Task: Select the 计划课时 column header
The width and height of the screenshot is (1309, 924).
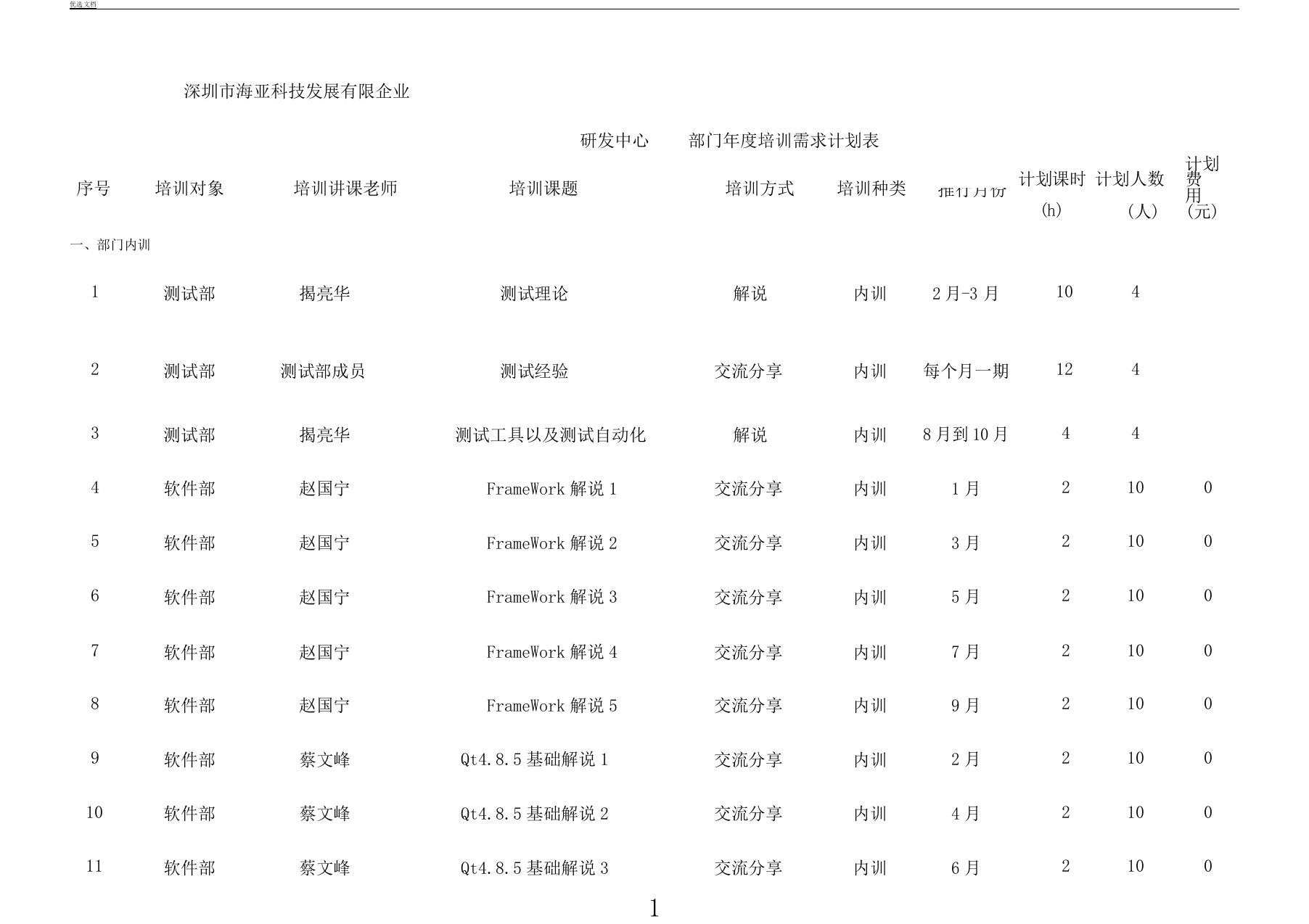Action: (x=1052, y=179)
